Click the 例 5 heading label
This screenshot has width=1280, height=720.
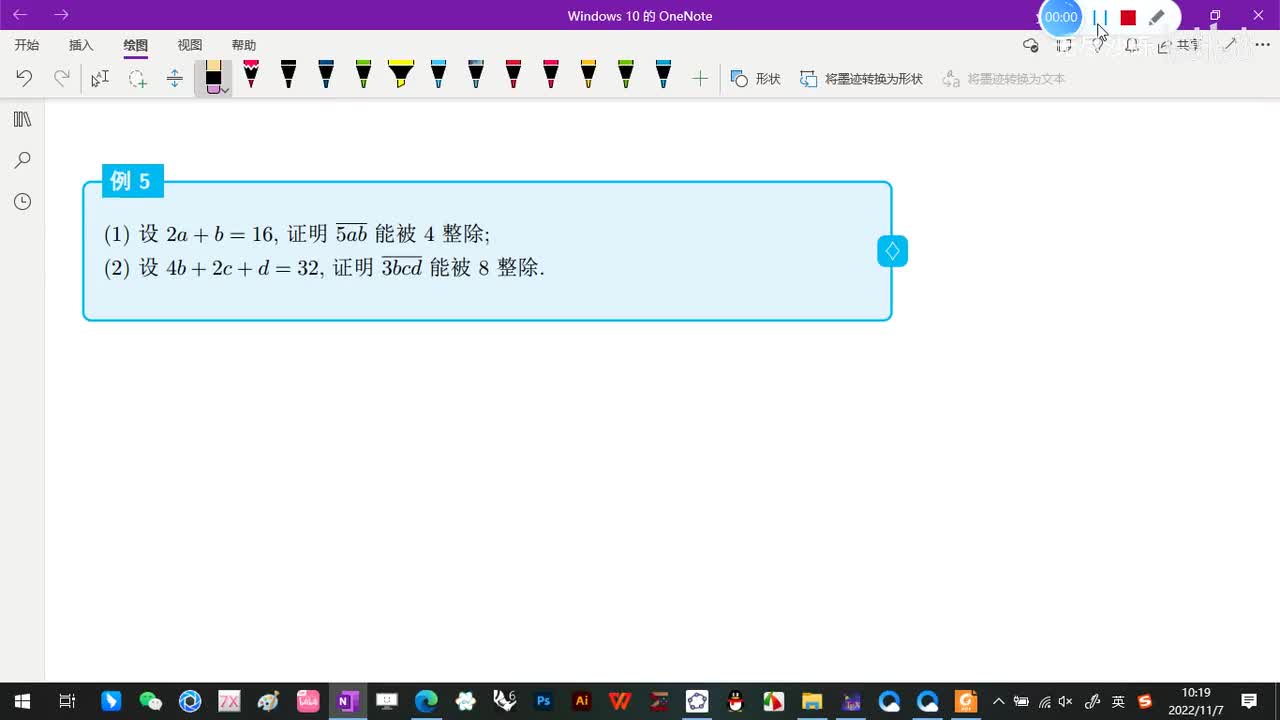131,181
